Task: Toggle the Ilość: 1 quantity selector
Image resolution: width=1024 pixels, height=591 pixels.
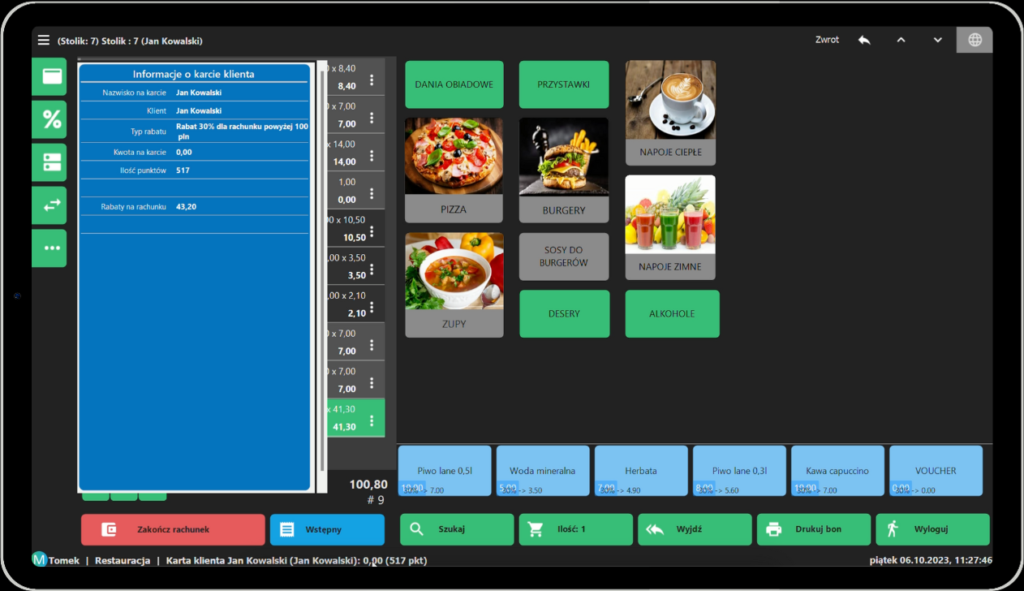Action: tap(575, 529)
